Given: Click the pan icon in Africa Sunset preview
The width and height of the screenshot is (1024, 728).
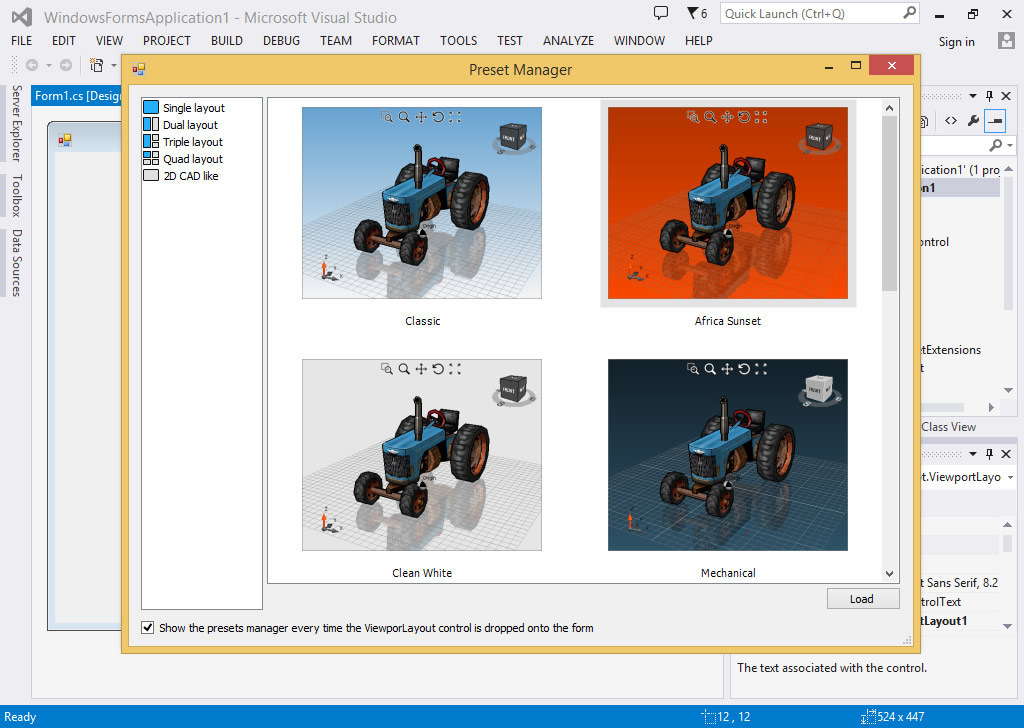Looking at the screenshot, I should click(727, 117).
